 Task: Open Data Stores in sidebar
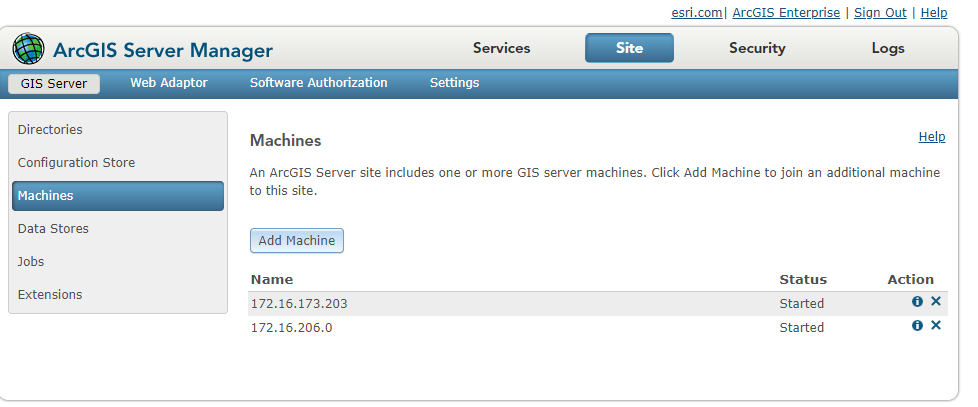click(x=118, y=229)
